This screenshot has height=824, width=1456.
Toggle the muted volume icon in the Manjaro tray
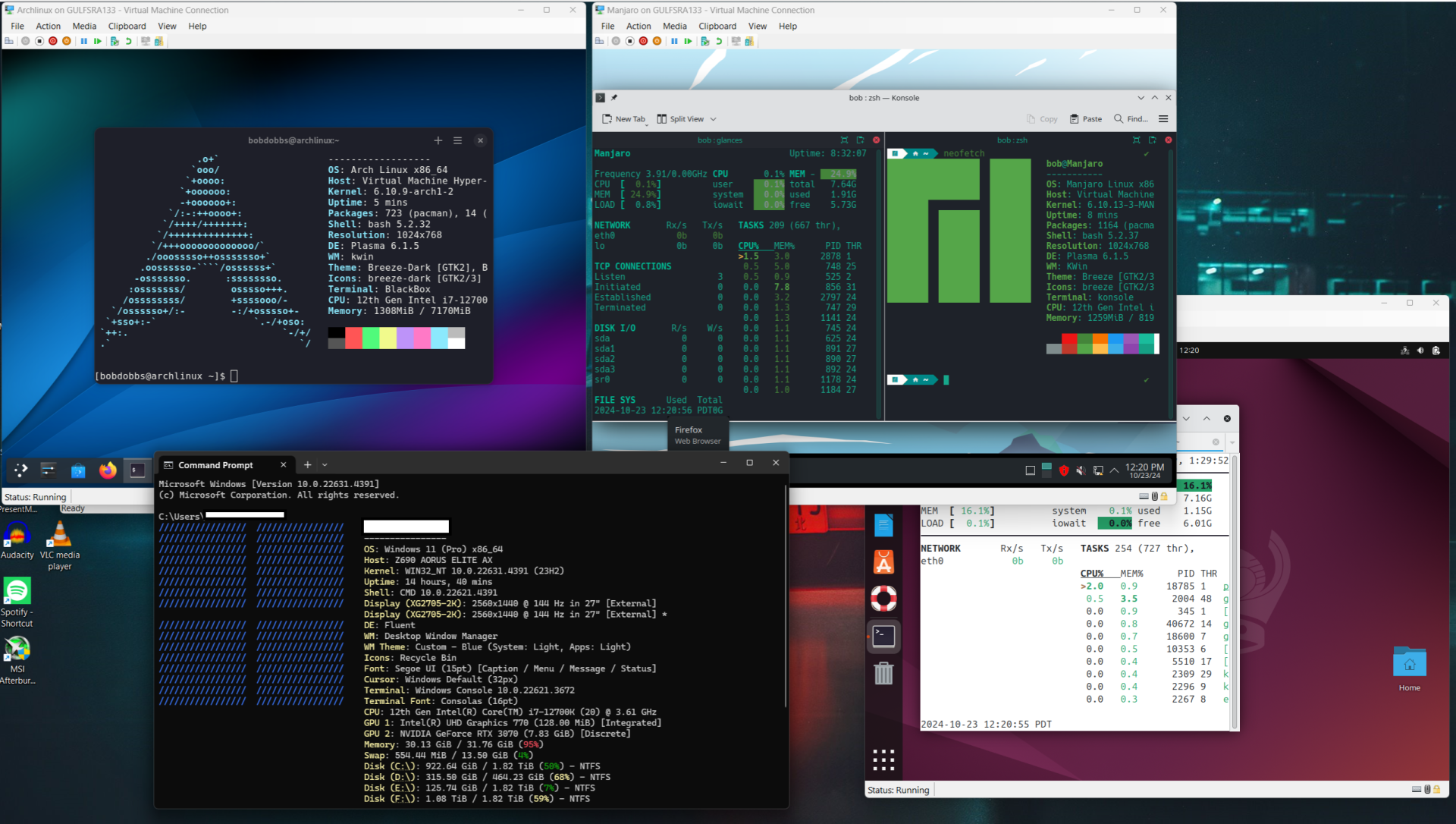point(1081,470)
